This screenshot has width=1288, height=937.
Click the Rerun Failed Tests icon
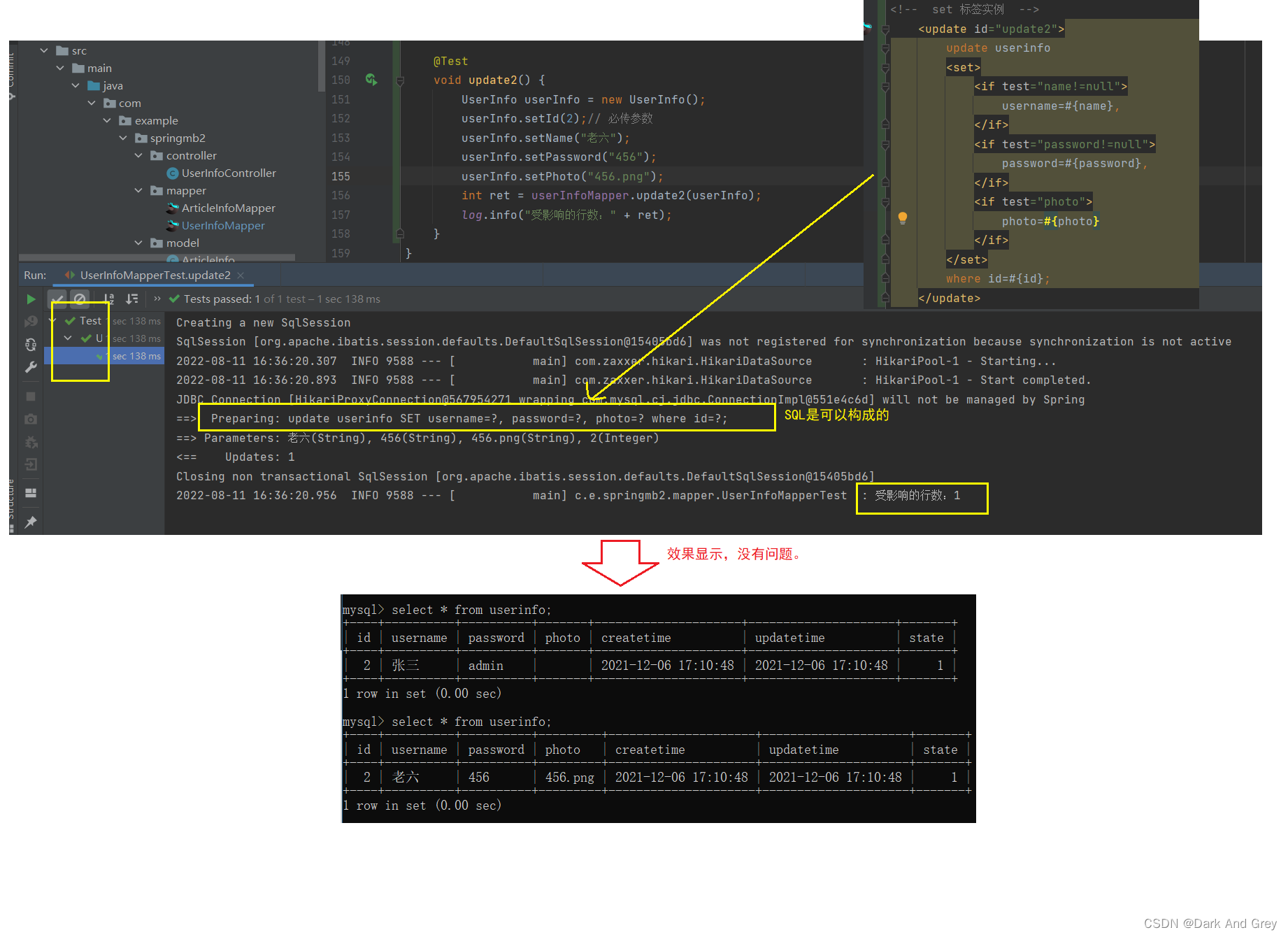point(31,321)
